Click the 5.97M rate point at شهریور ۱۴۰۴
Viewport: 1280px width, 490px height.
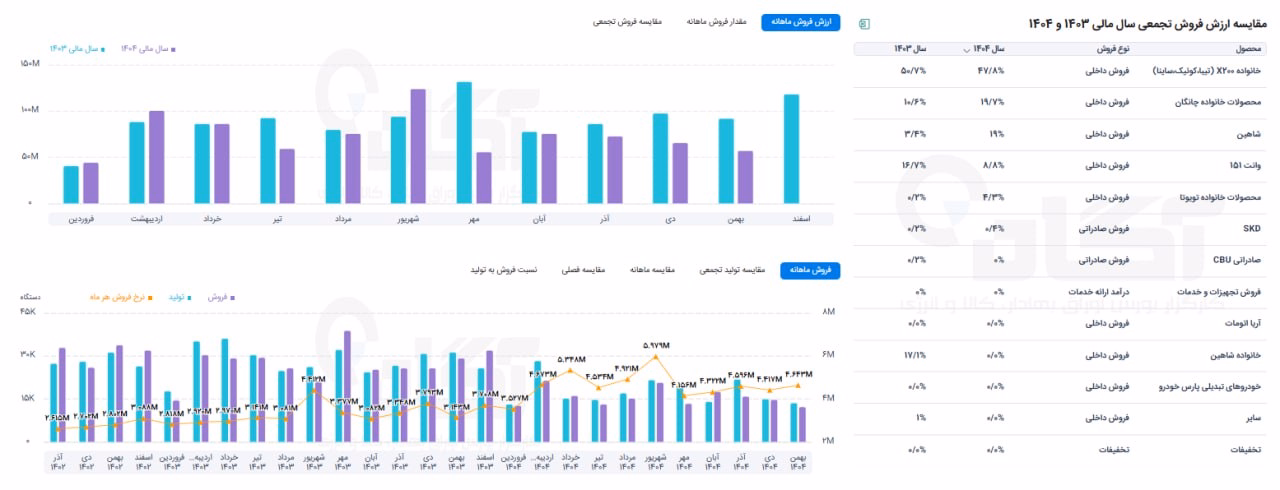pyautogui.click(x=656, y=357)
